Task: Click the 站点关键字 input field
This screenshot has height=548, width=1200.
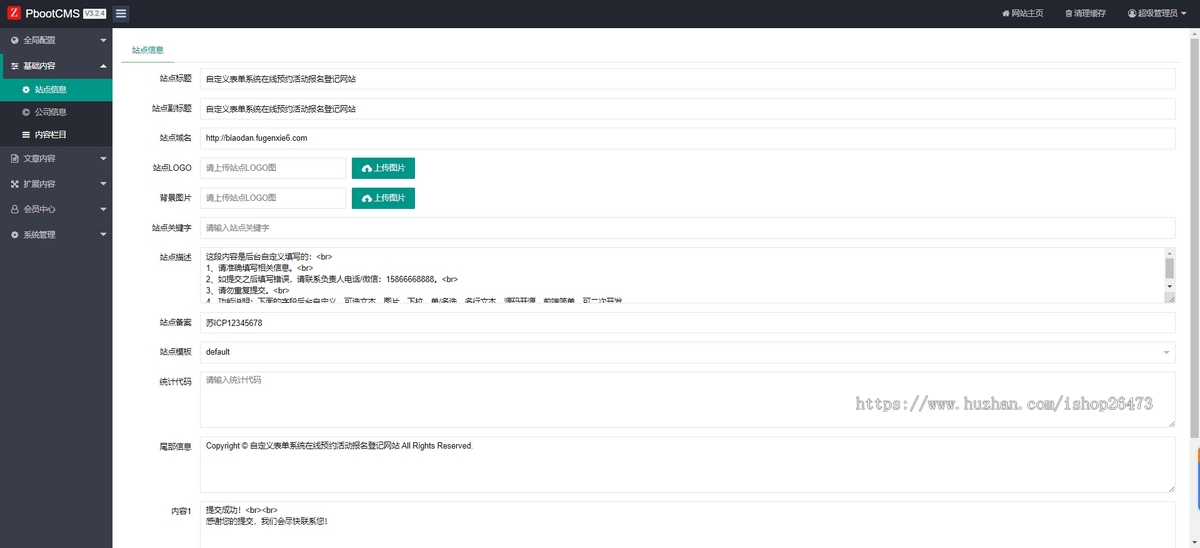Action: (687, 228)
